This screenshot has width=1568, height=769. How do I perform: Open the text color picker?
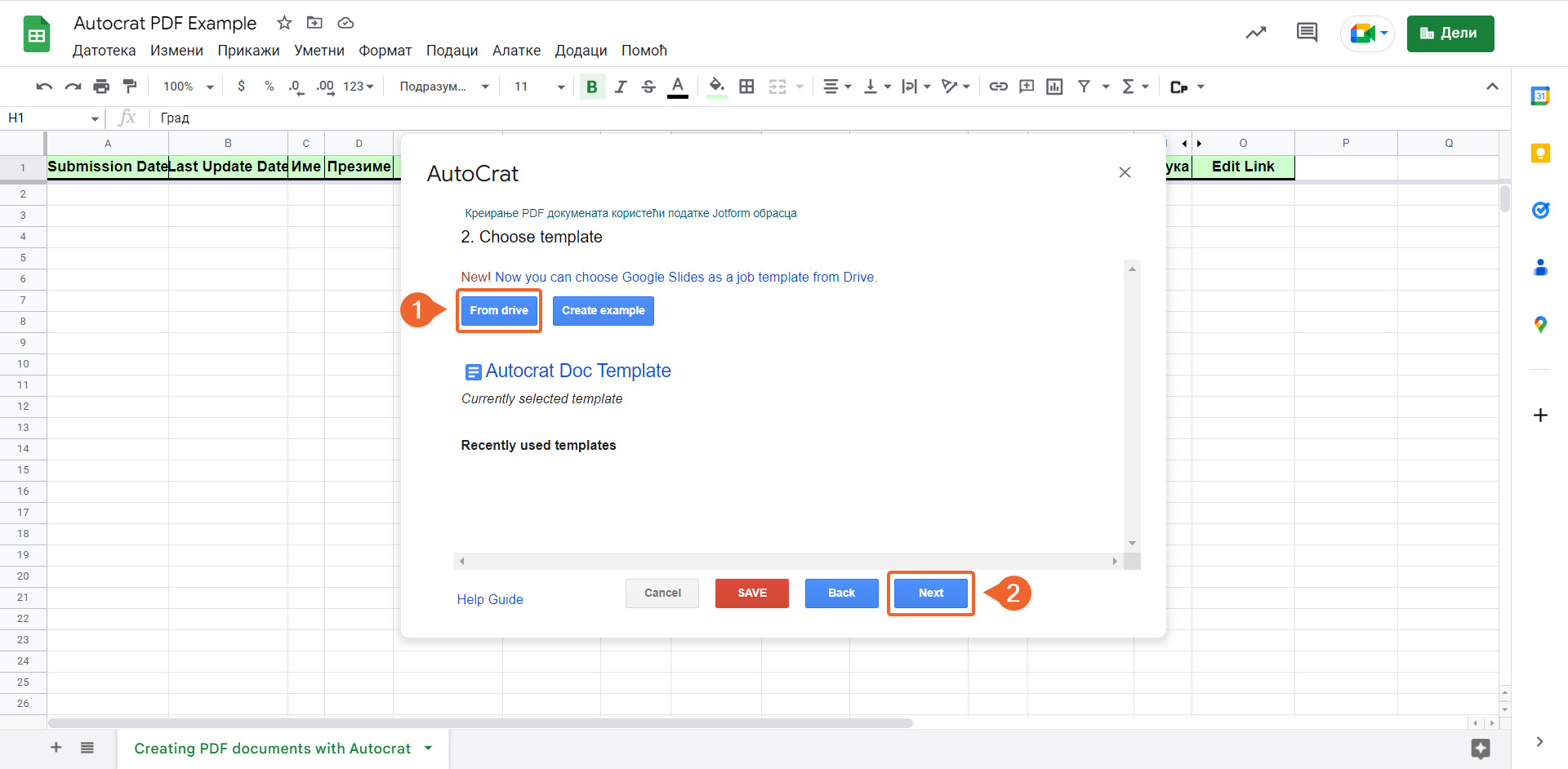[x=678, y=87]
